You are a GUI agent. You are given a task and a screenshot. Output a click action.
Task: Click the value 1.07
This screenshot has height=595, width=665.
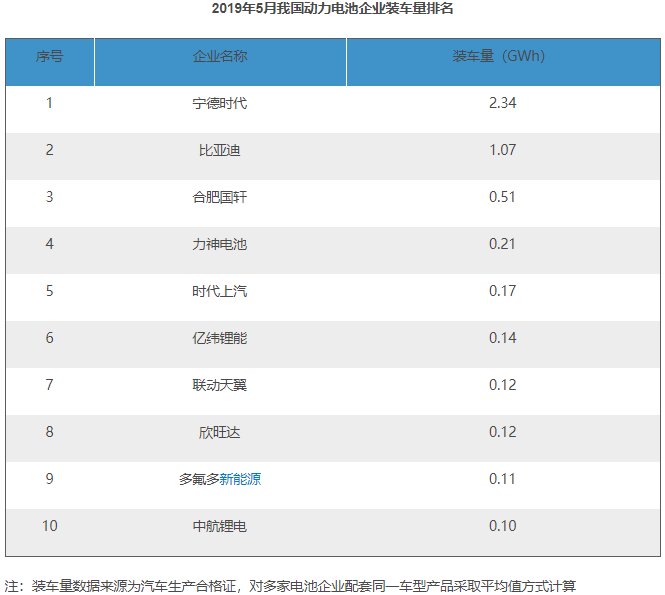pyautogui.click(x=503, y=150)
